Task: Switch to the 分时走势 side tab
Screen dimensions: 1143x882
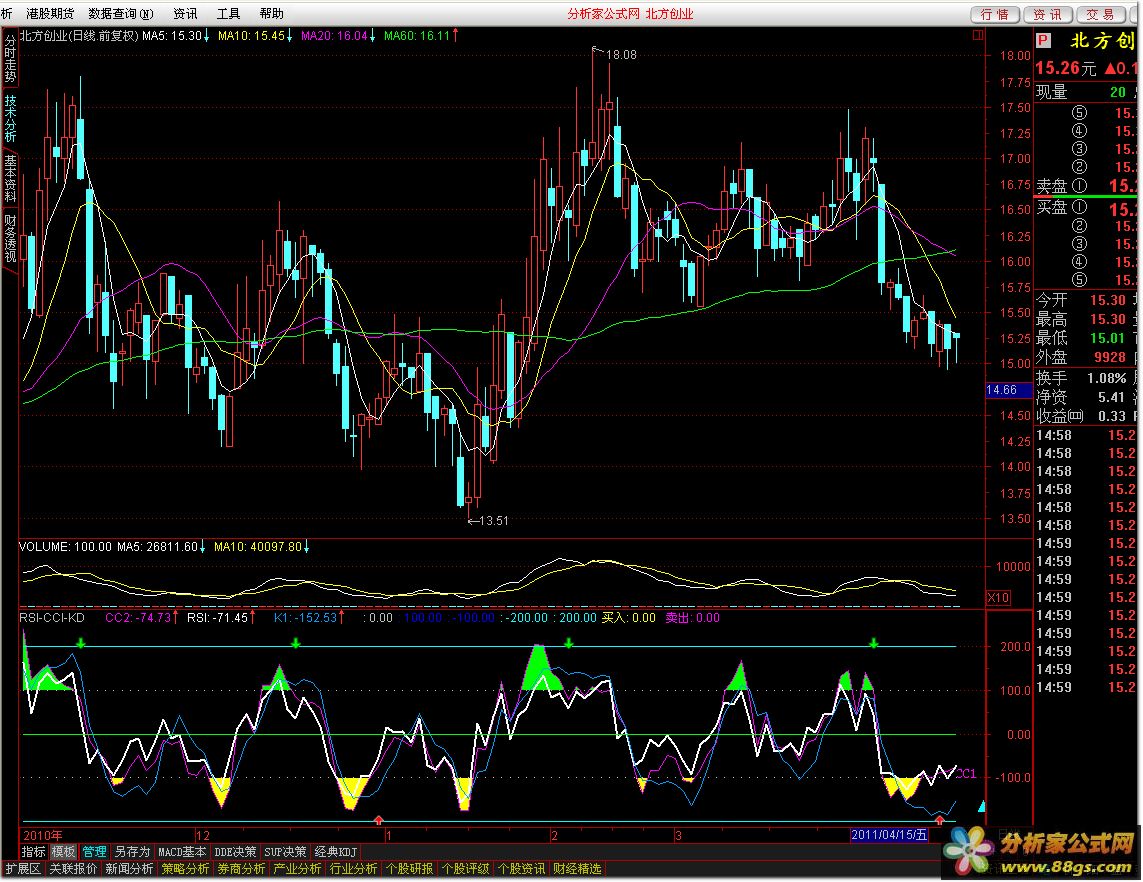Action: click(10, 60)
